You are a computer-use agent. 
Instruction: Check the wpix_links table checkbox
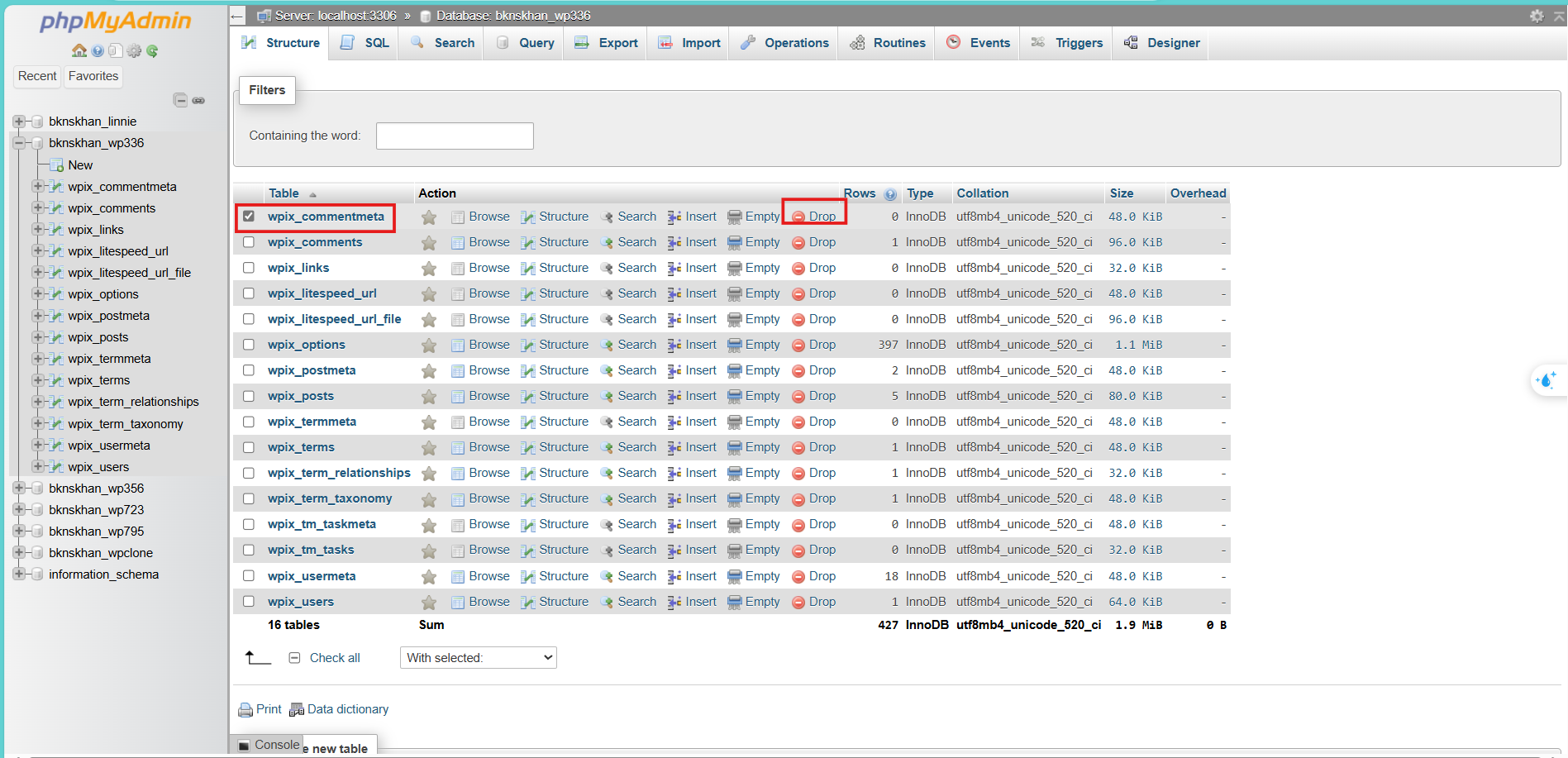pyautogui.click(x=249, y=268)
